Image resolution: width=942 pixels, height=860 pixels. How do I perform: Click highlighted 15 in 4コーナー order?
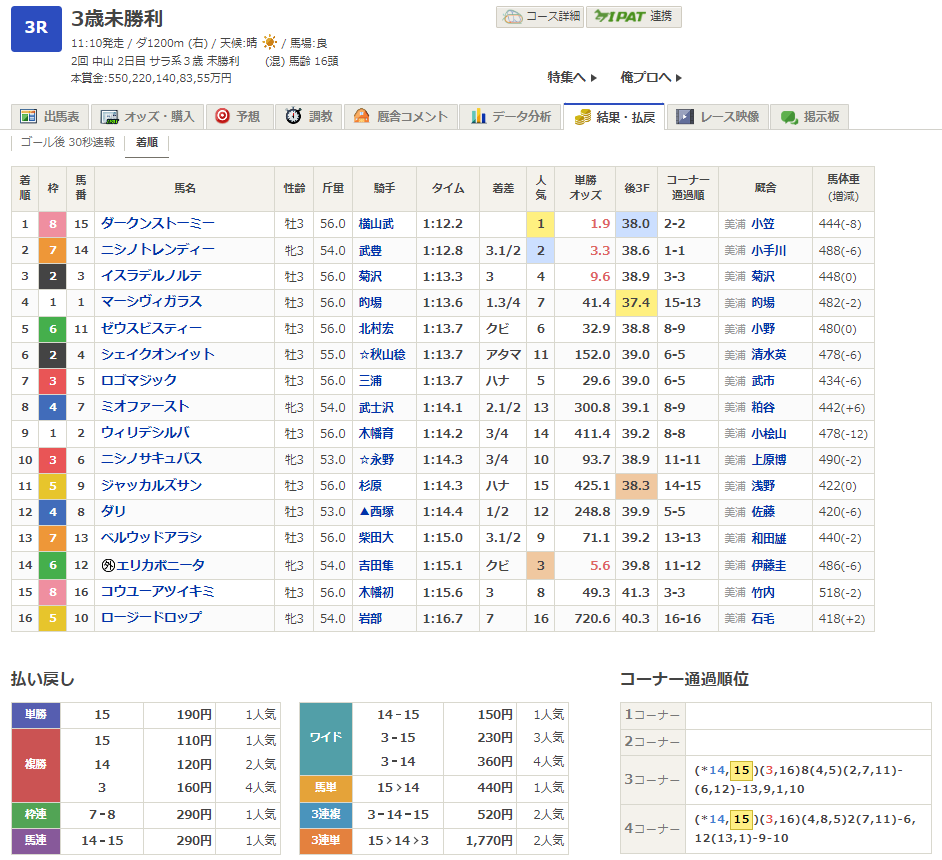tap(741, 820)
